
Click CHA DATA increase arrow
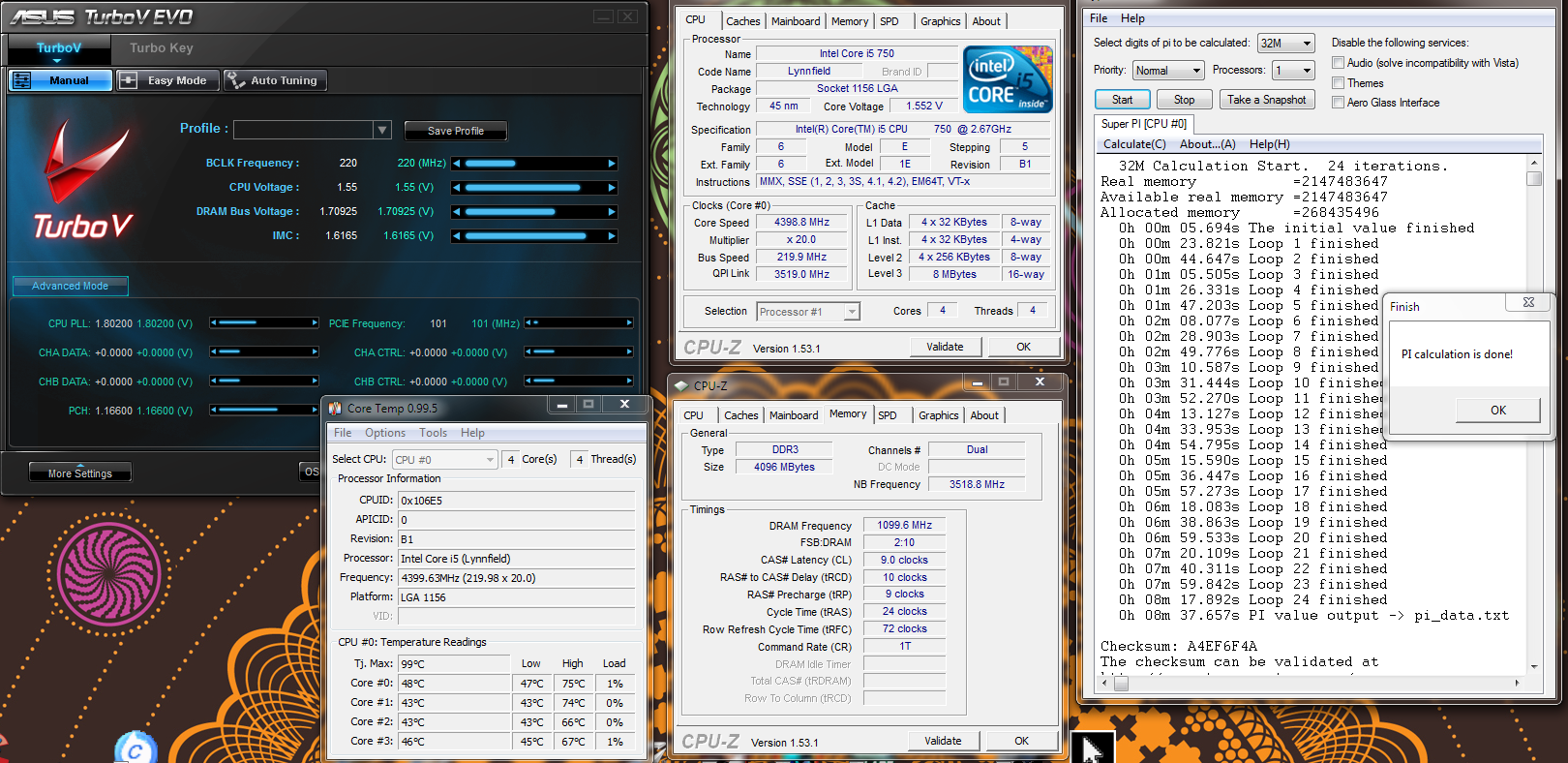pos(315,352)
